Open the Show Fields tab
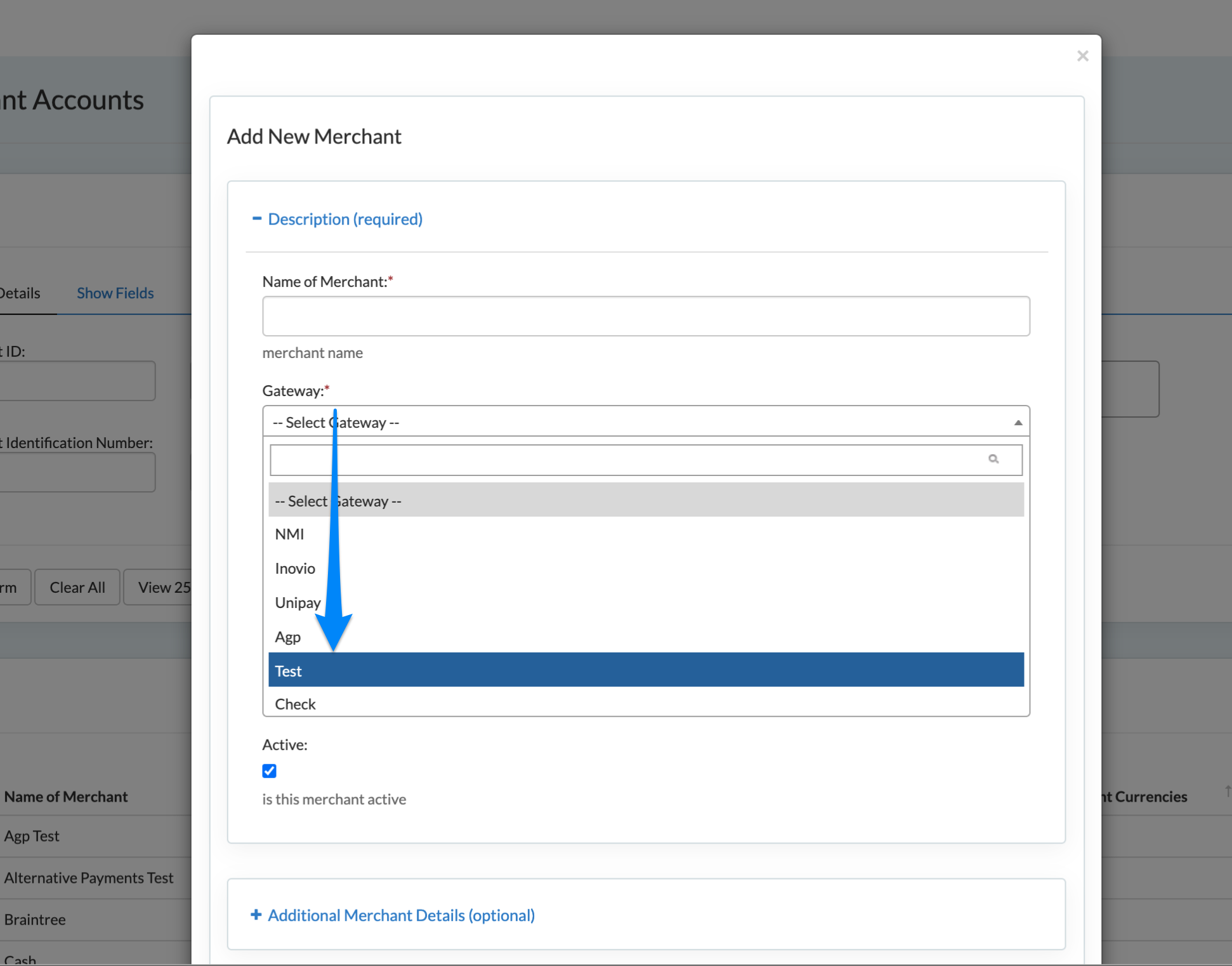Image resolution: width=1232 pixels, height=966 pixels. pyautogui.click(x=115, y=293)
